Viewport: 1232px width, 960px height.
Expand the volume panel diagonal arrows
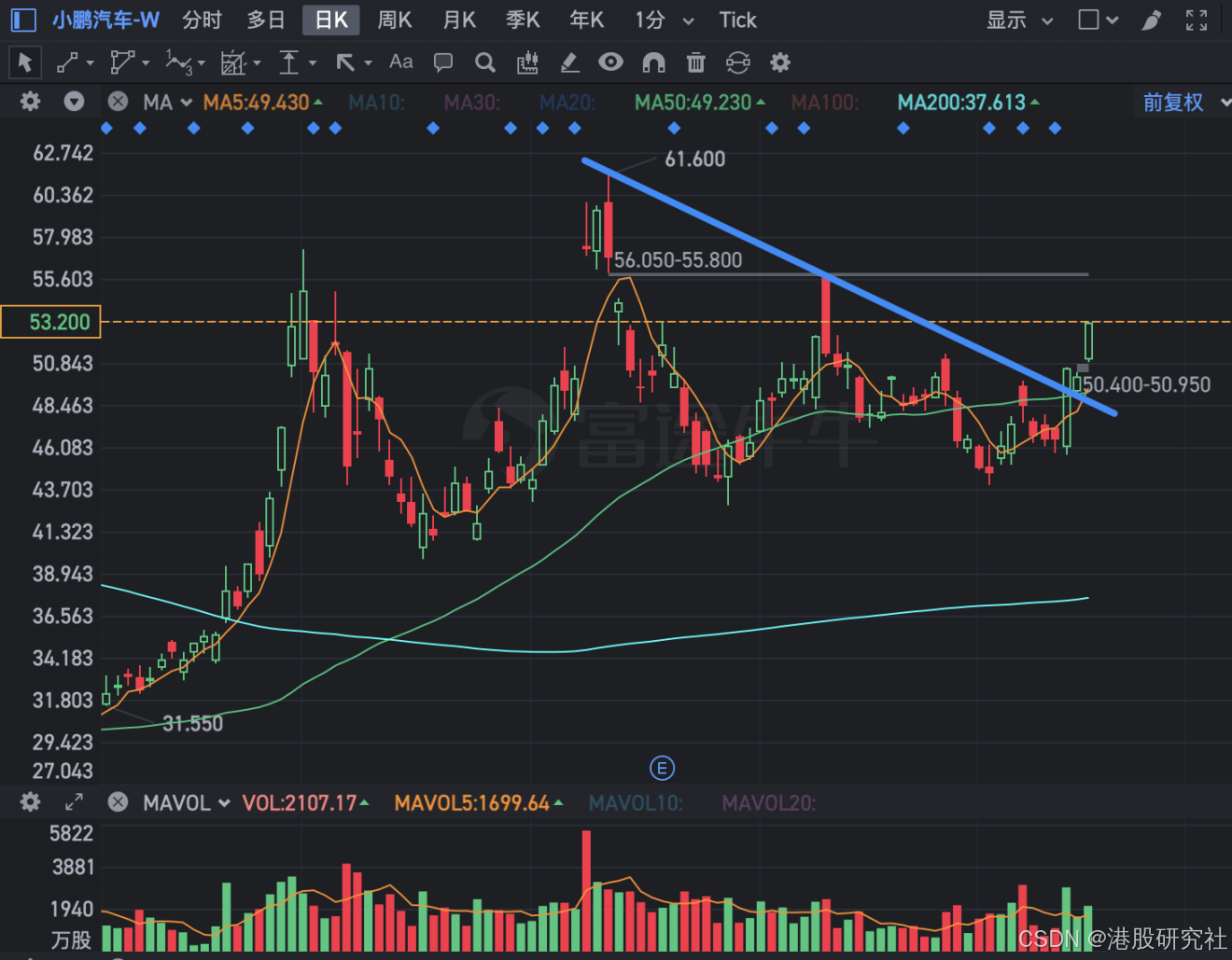click(x=75, y=801)
